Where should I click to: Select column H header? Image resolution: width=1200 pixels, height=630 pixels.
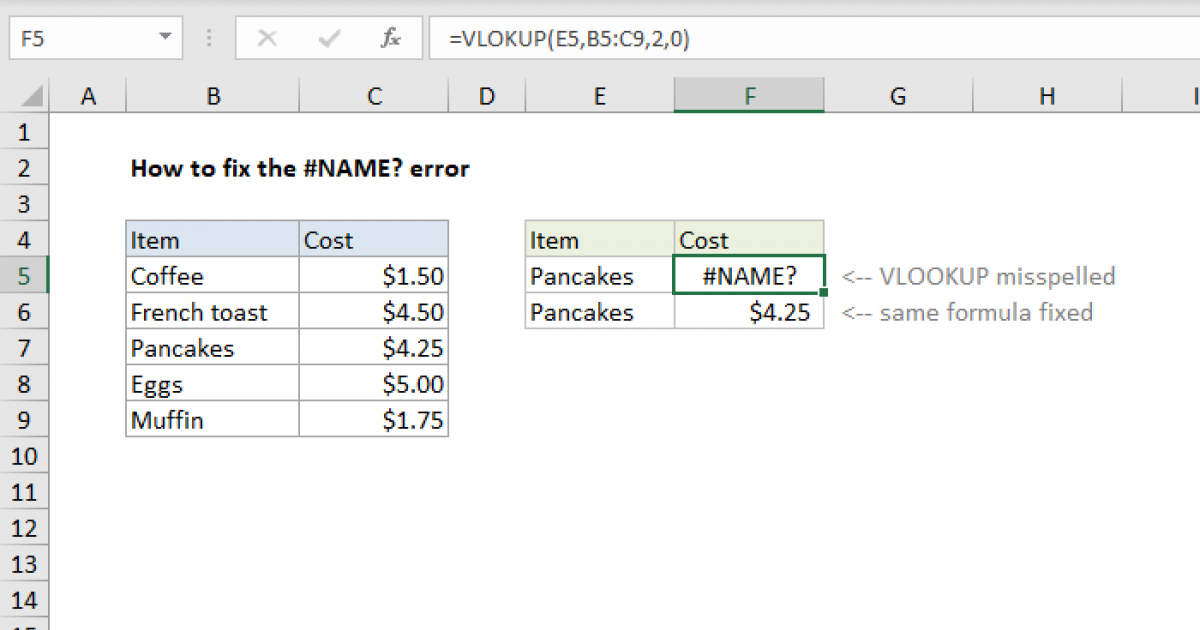click(1046, 96)
